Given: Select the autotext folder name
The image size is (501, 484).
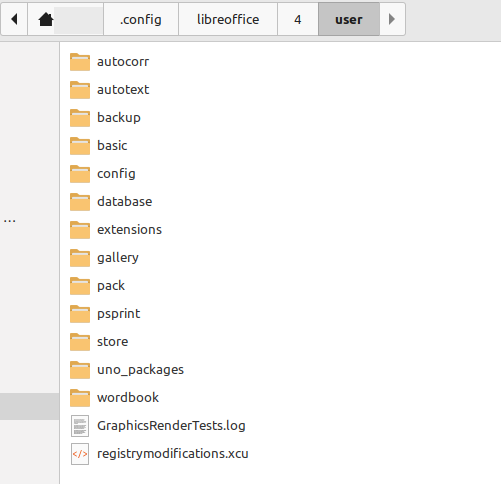Looking at the screenshot, I should click(x=123, y=90).
